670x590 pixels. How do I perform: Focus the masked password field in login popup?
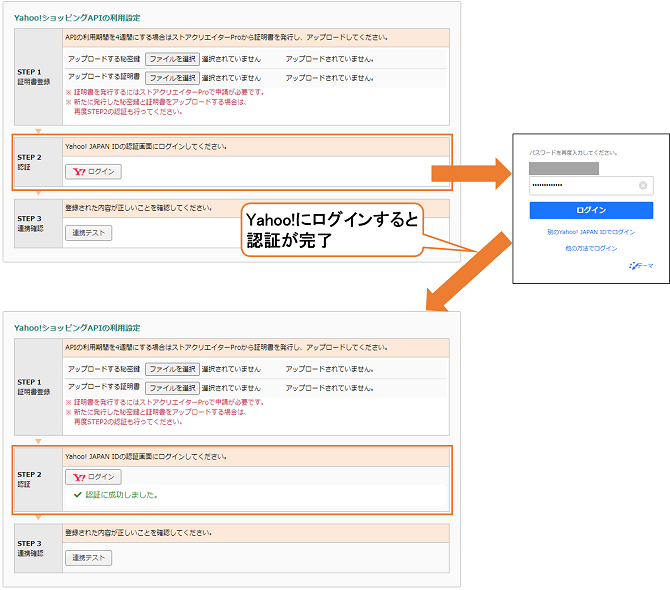click(591, 185)
